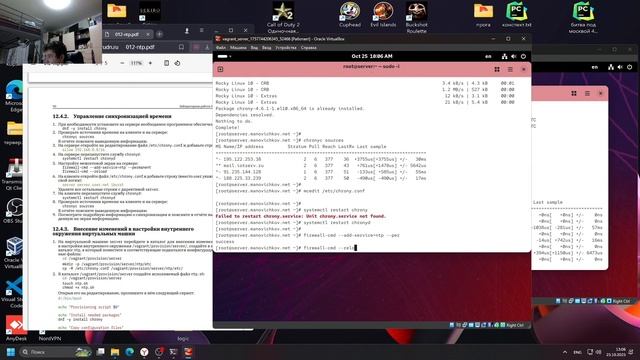Click the taskbar search box Поиск
Image resolution: width=640 pixels, height=360 pixels.
55,352
